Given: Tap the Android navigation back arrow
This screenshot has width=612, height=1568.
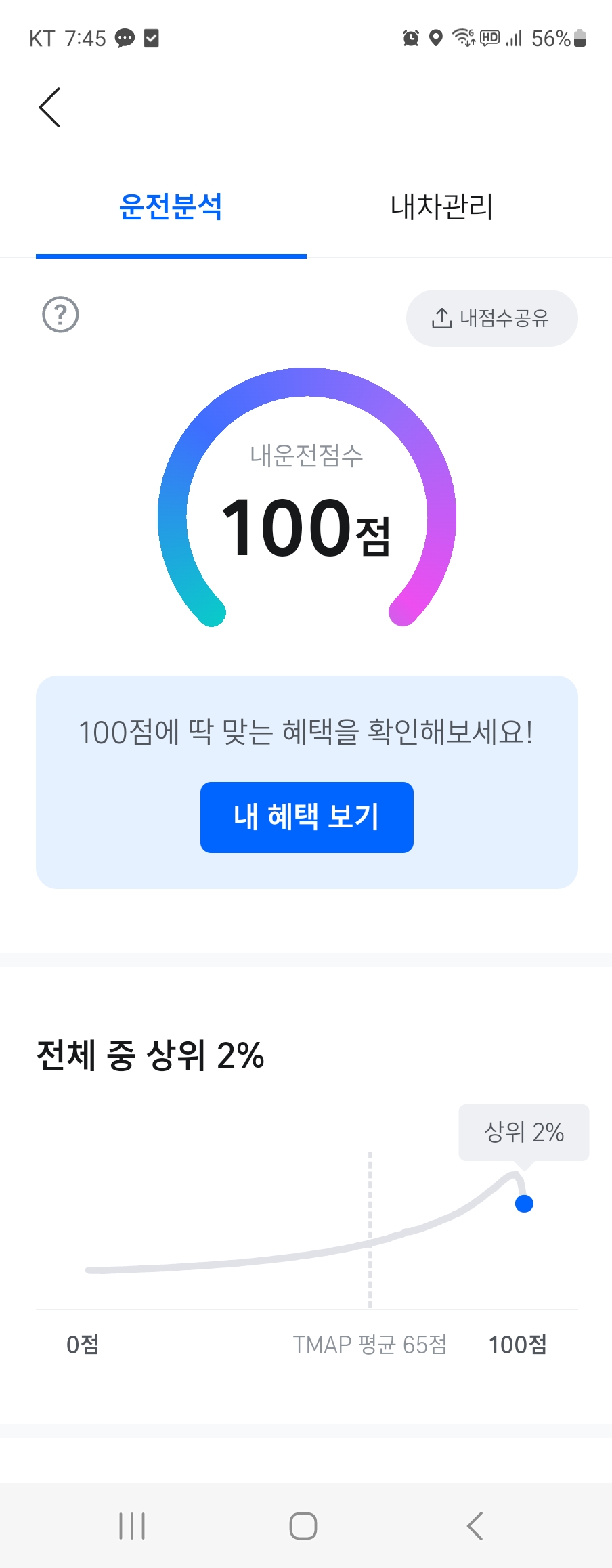Looking at the screenshot, I should pyautogui.click(x=475, y=1526).
